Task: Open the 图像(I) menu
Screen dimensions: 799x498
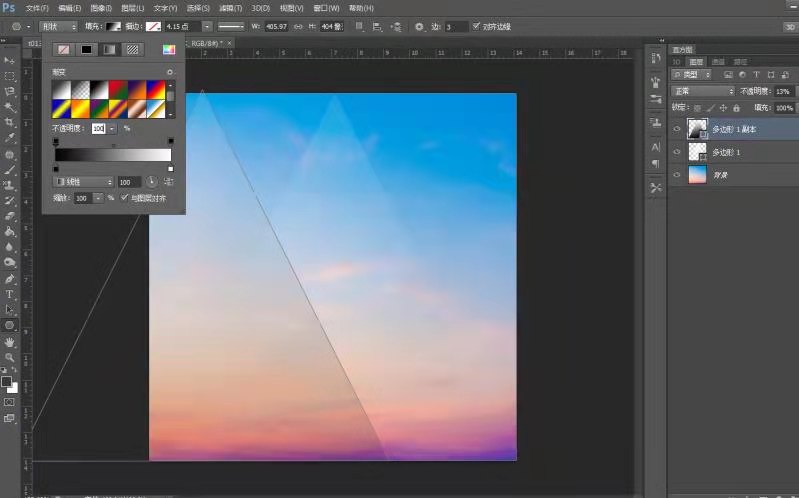Action: [100, 8]
